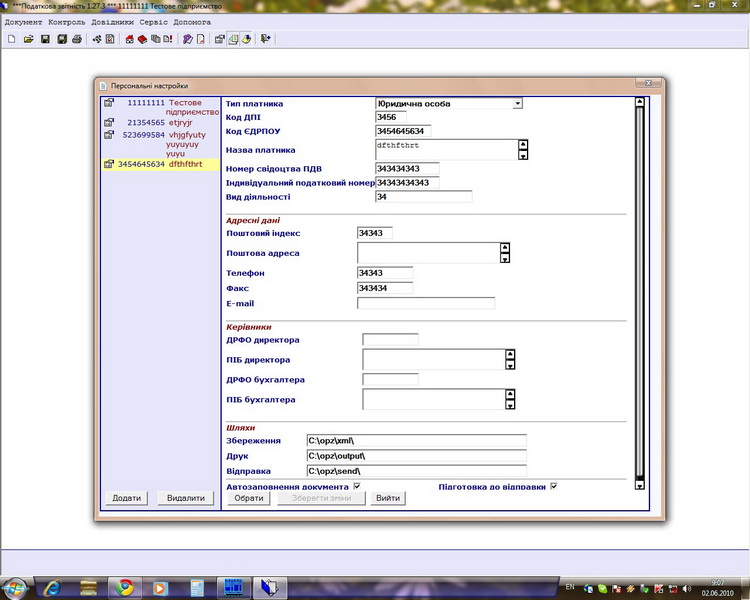This screenshot has width=750, height=600.
Task: Click the exit door toolbar icon
Action: (x=266, y=40)
